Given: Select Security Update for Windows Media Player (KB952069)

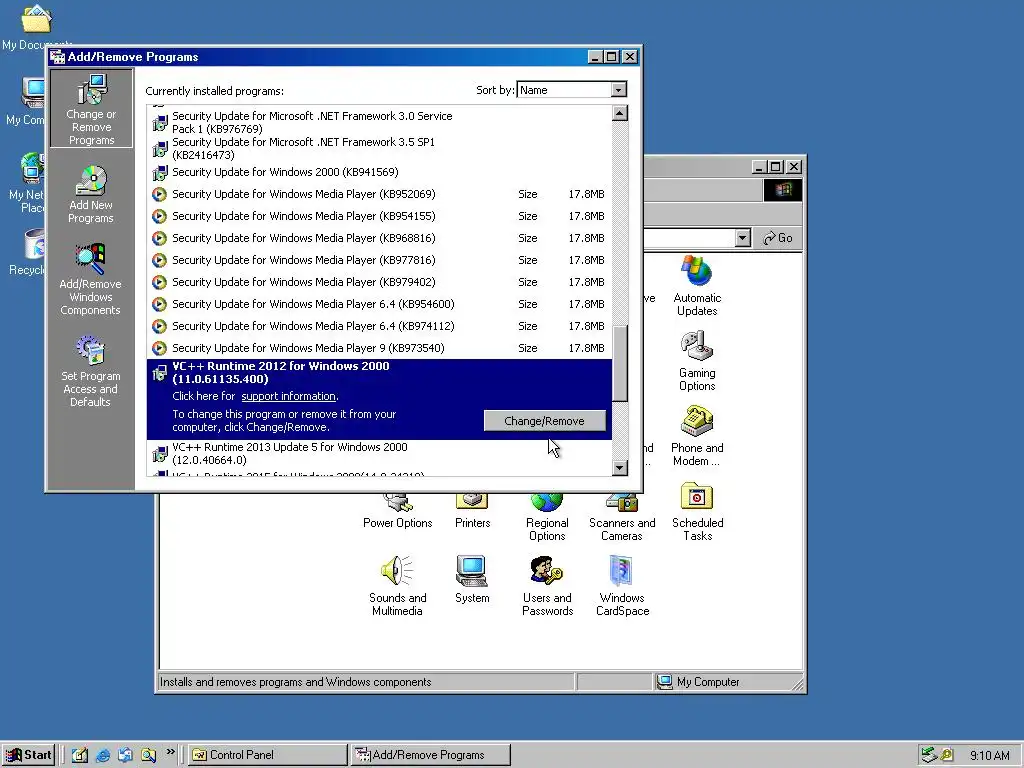Looking at the screenshot, I should [379, 194].
